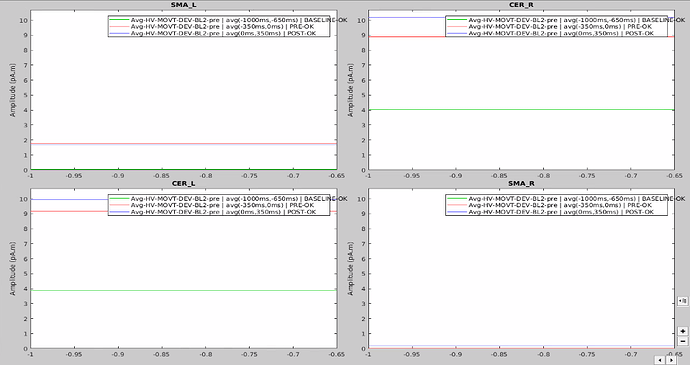Select the PRE-OK legend entry in CER_L
690x365 pixels.
coord(219,205)
